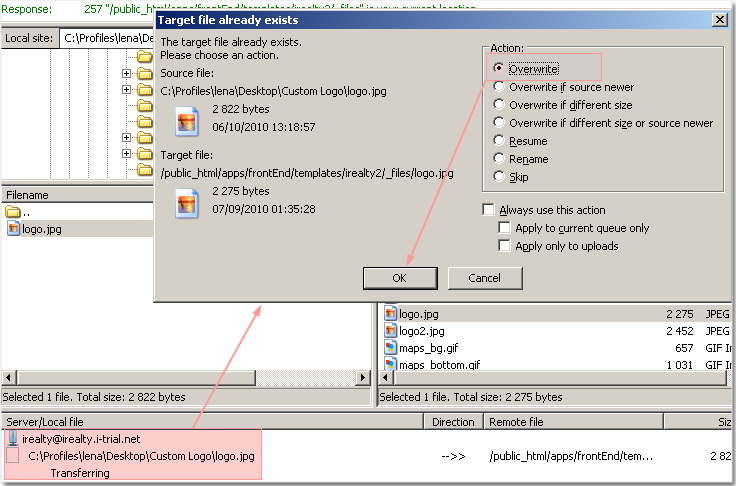
Task: Select logo.jpg filename in local list
Action: pyautogui.click(x=42, y=229)
